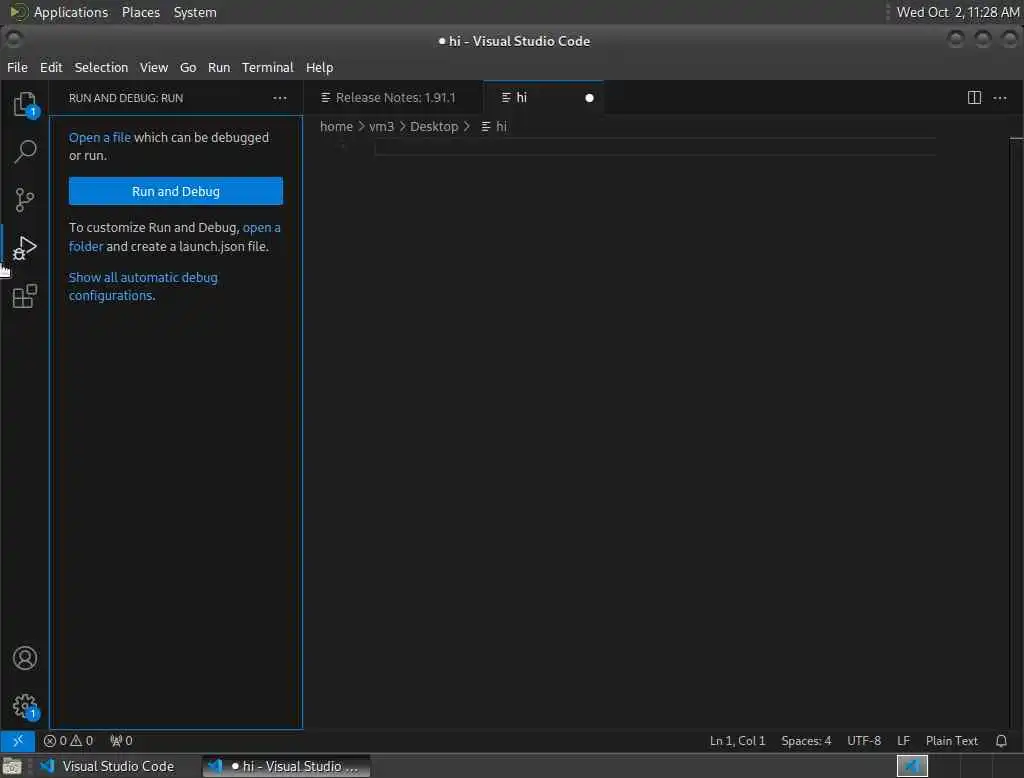
Task: Click the date and time clock
Action: coord(957,12)
